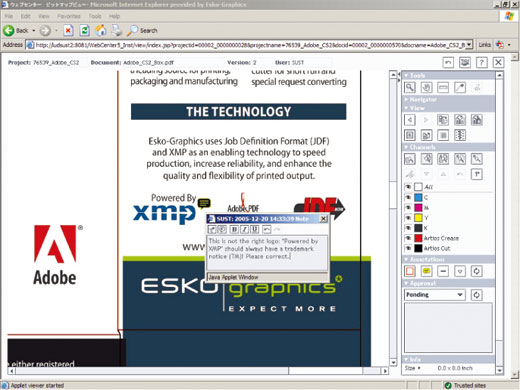Click the dotted vertical-line icon in View panel
The width and height of the screenshot is (520, 390).
click(x=460, y=135)
